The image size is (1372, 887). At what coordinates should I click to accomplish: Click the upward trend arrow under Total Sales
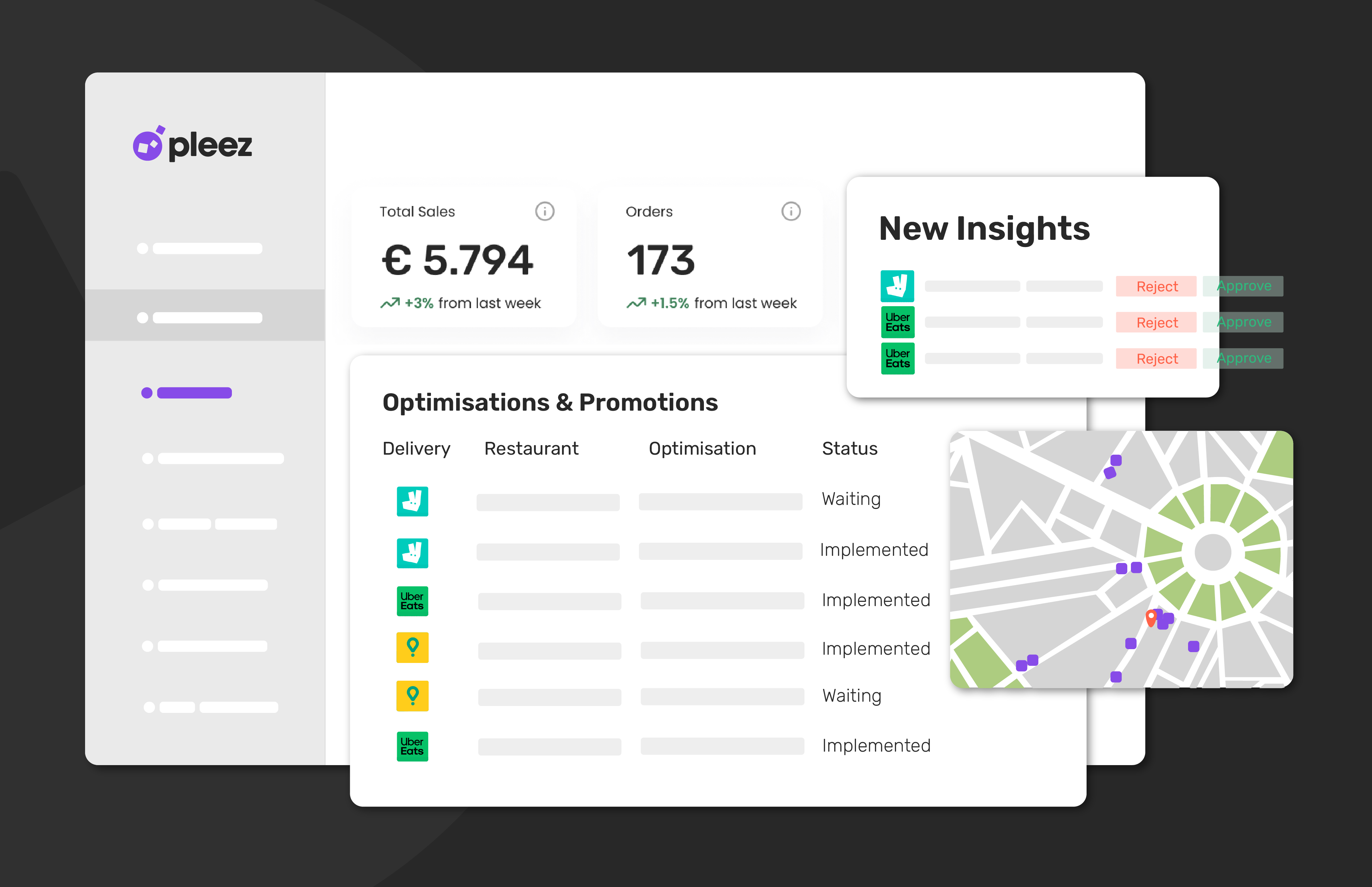coord(390,303)
